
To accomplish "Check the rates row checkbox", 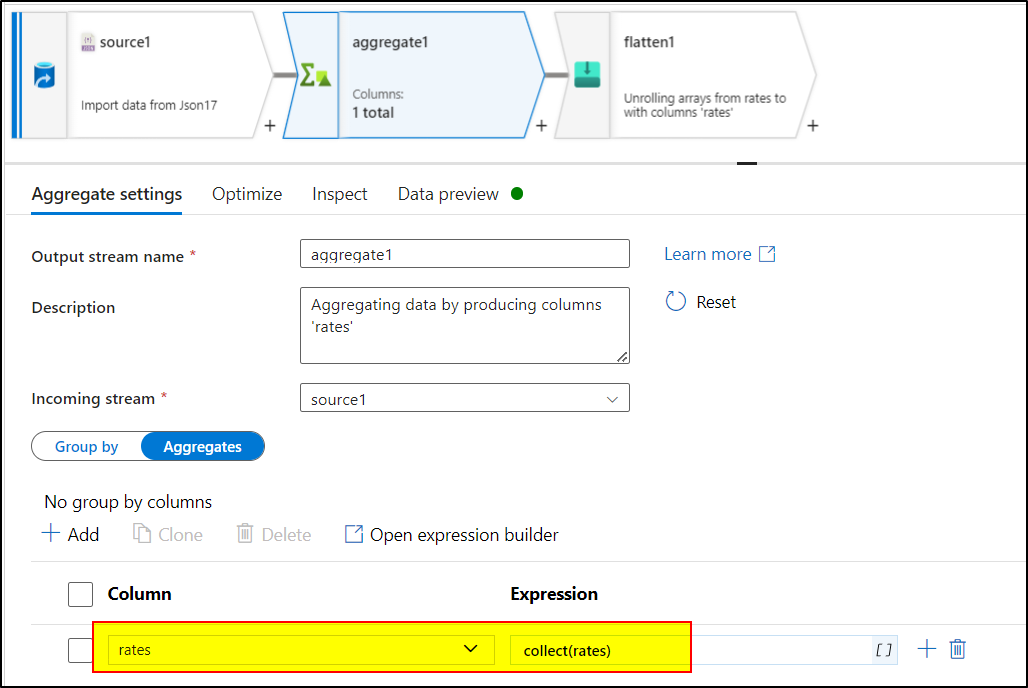I will [x=80, y=649].
